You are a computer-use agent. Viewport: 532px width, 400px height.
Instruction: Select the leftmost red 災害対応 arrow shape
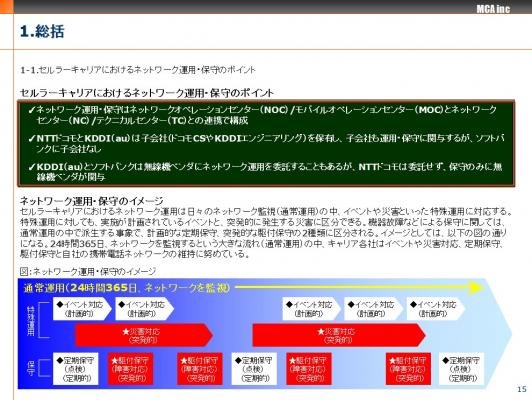[x=144, y=335]
